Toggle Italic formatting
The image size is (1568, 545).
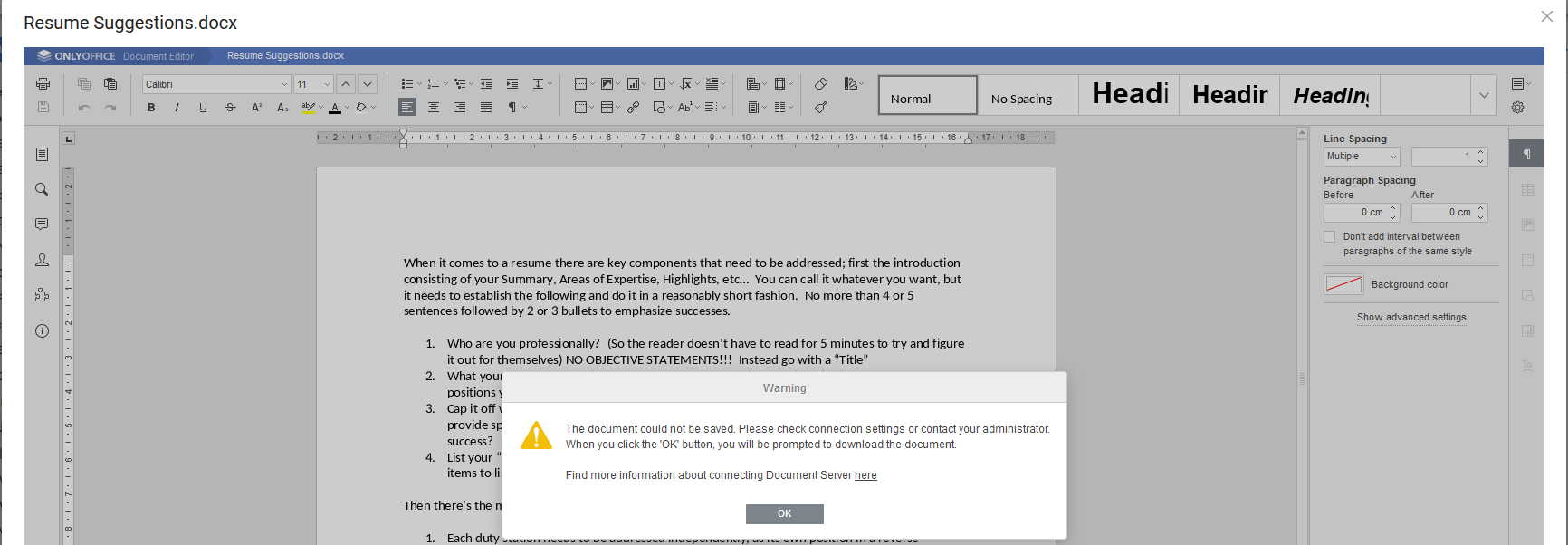tap(177, 108)
